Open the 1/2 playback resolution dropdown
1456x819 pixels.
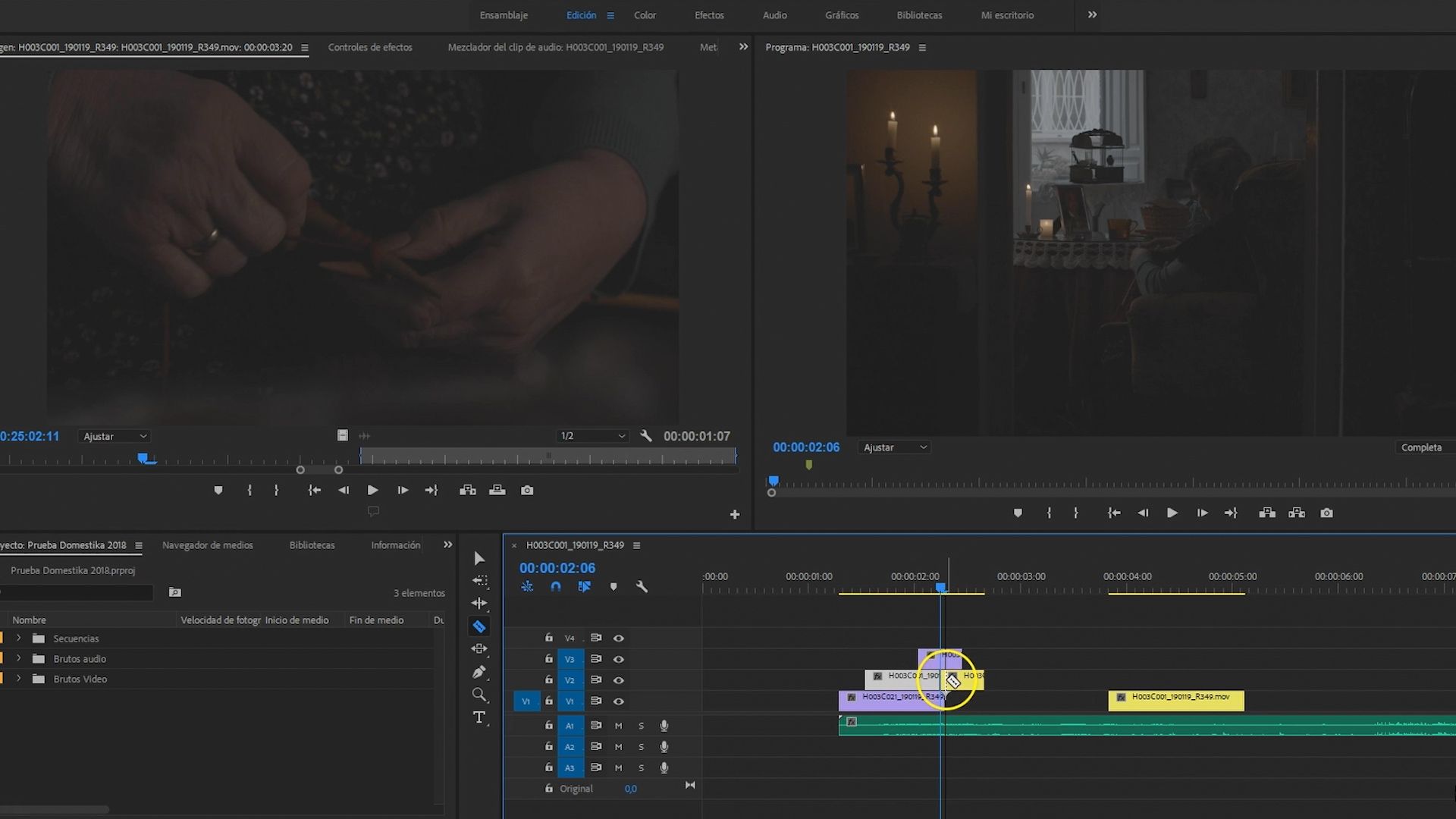591,435
